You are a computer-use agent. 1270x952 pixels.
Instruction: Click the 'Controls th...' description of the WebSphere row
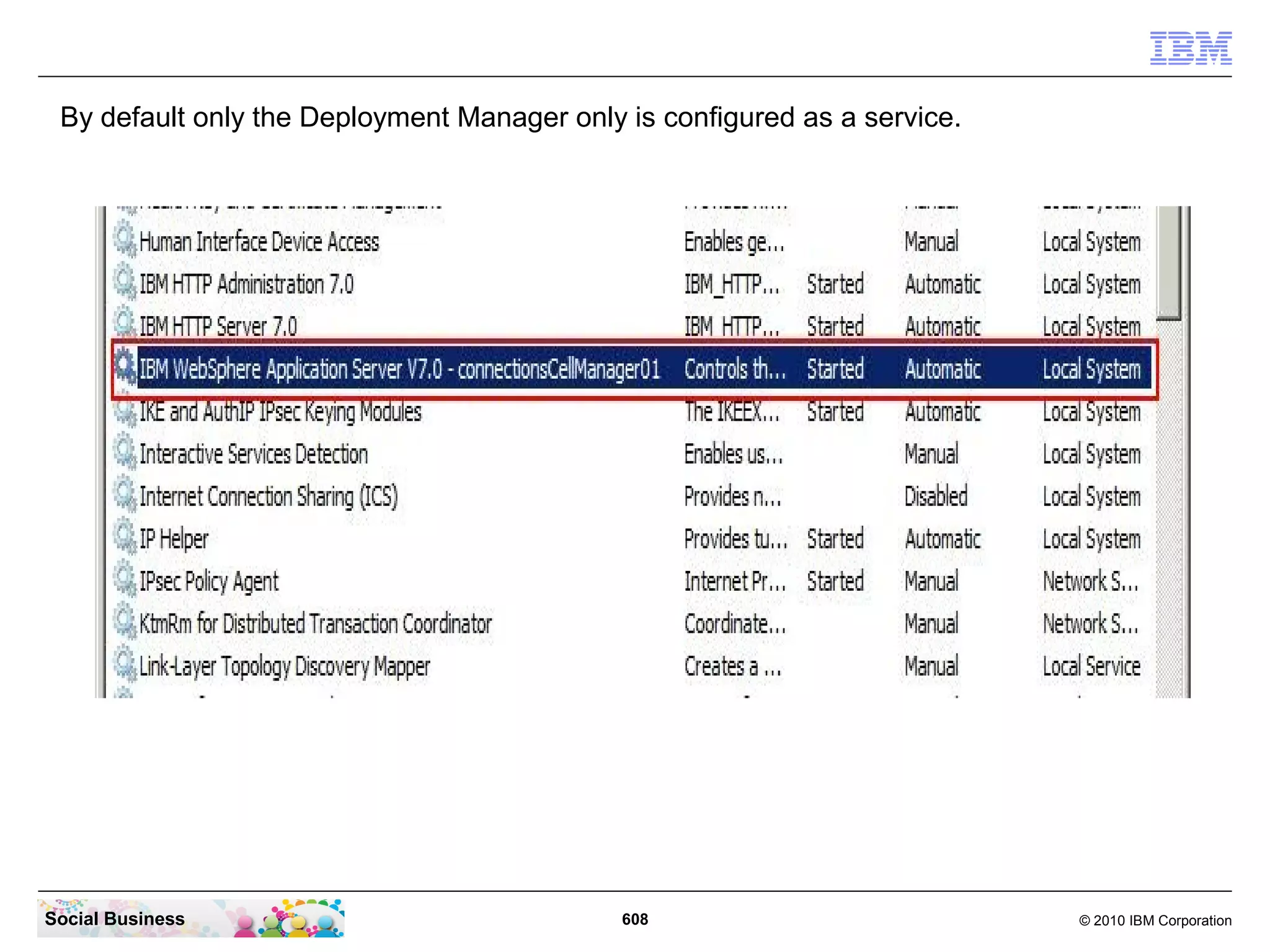pos(735,369)
